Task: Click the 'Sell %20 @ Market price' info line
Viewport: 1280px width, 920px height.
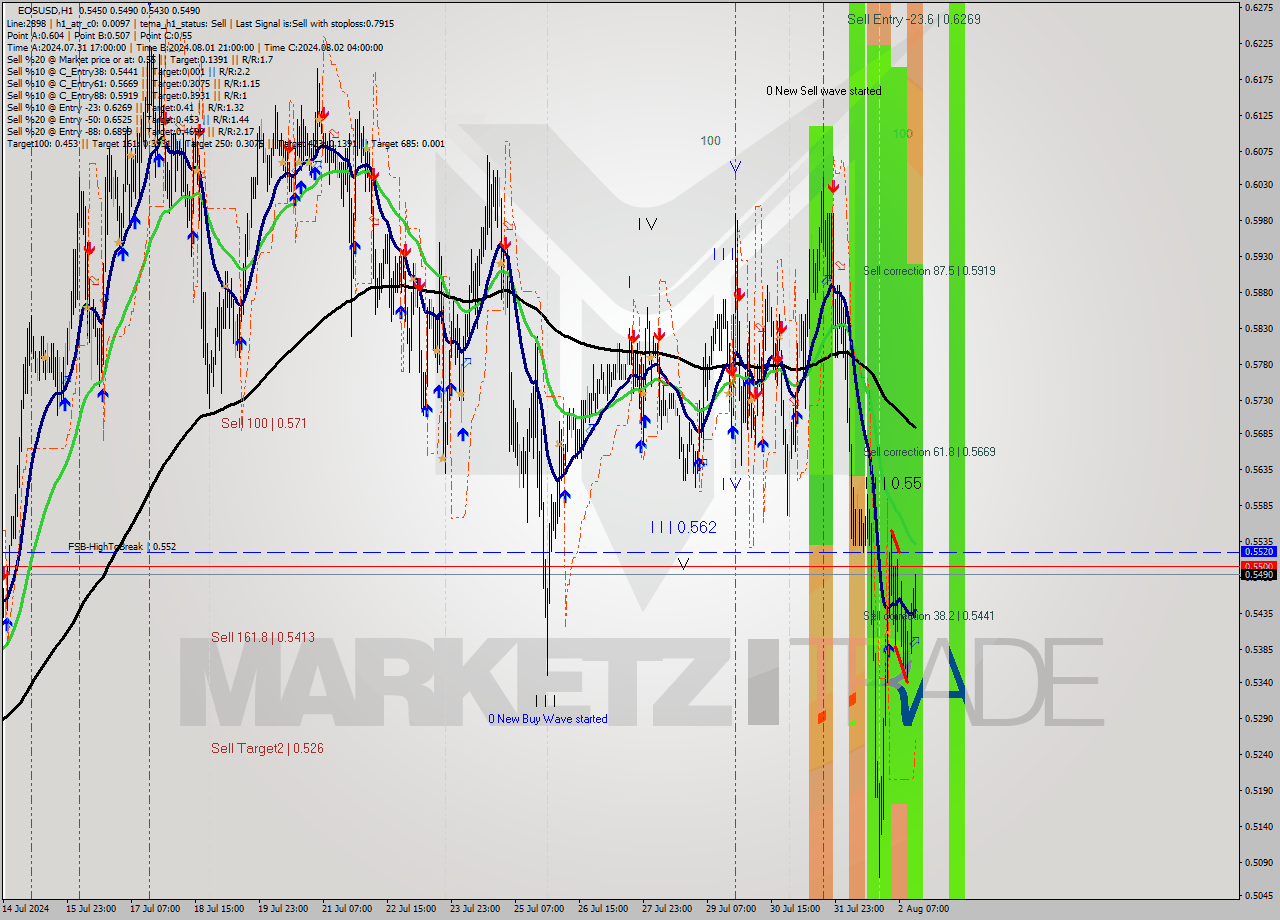Action: [x=139, y=59]
